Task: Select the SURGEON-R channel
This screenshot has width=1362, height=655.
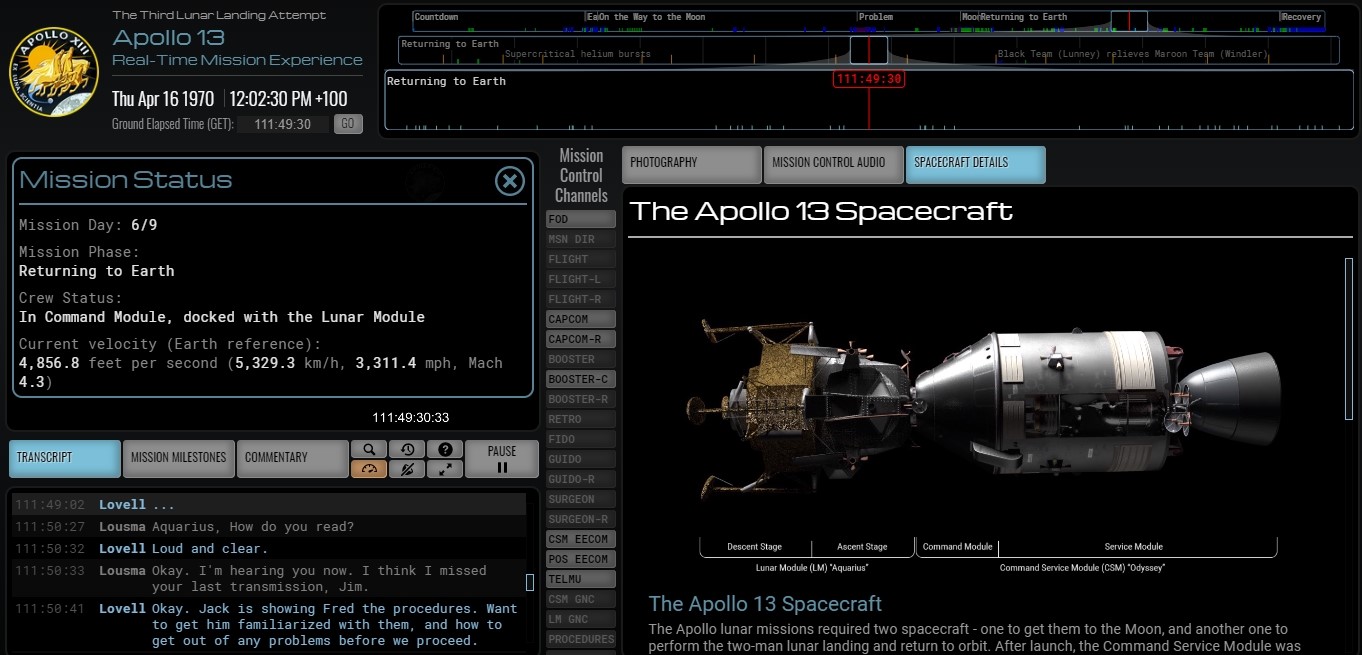Action: [581, 519]
